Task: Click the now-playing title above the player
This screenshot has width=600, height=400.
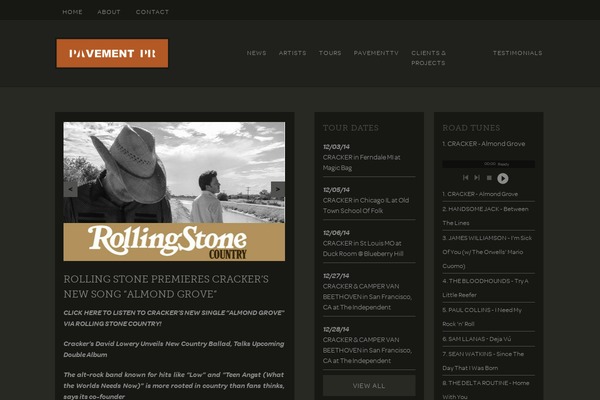Action: (x=484, y=144)
